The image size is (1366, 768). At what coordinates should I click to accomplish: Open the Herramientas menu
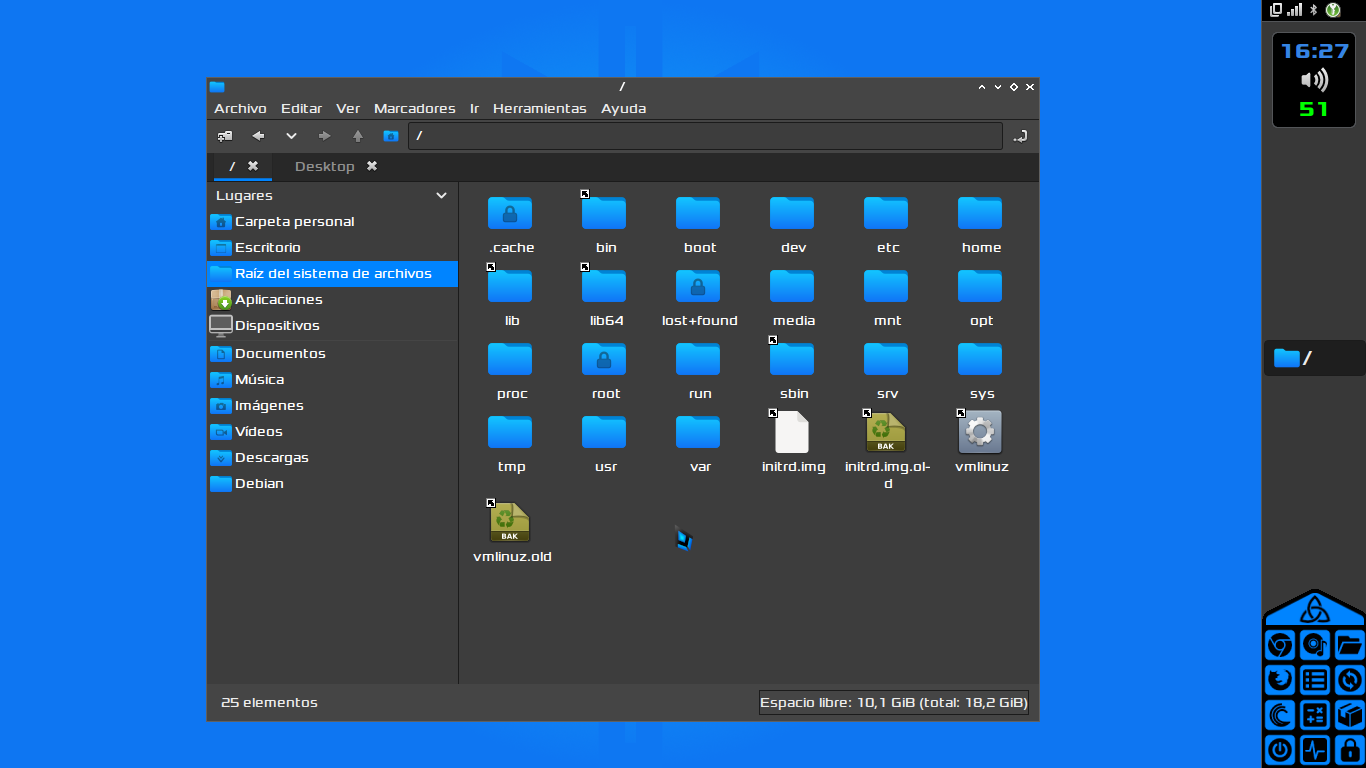(539, 108)
